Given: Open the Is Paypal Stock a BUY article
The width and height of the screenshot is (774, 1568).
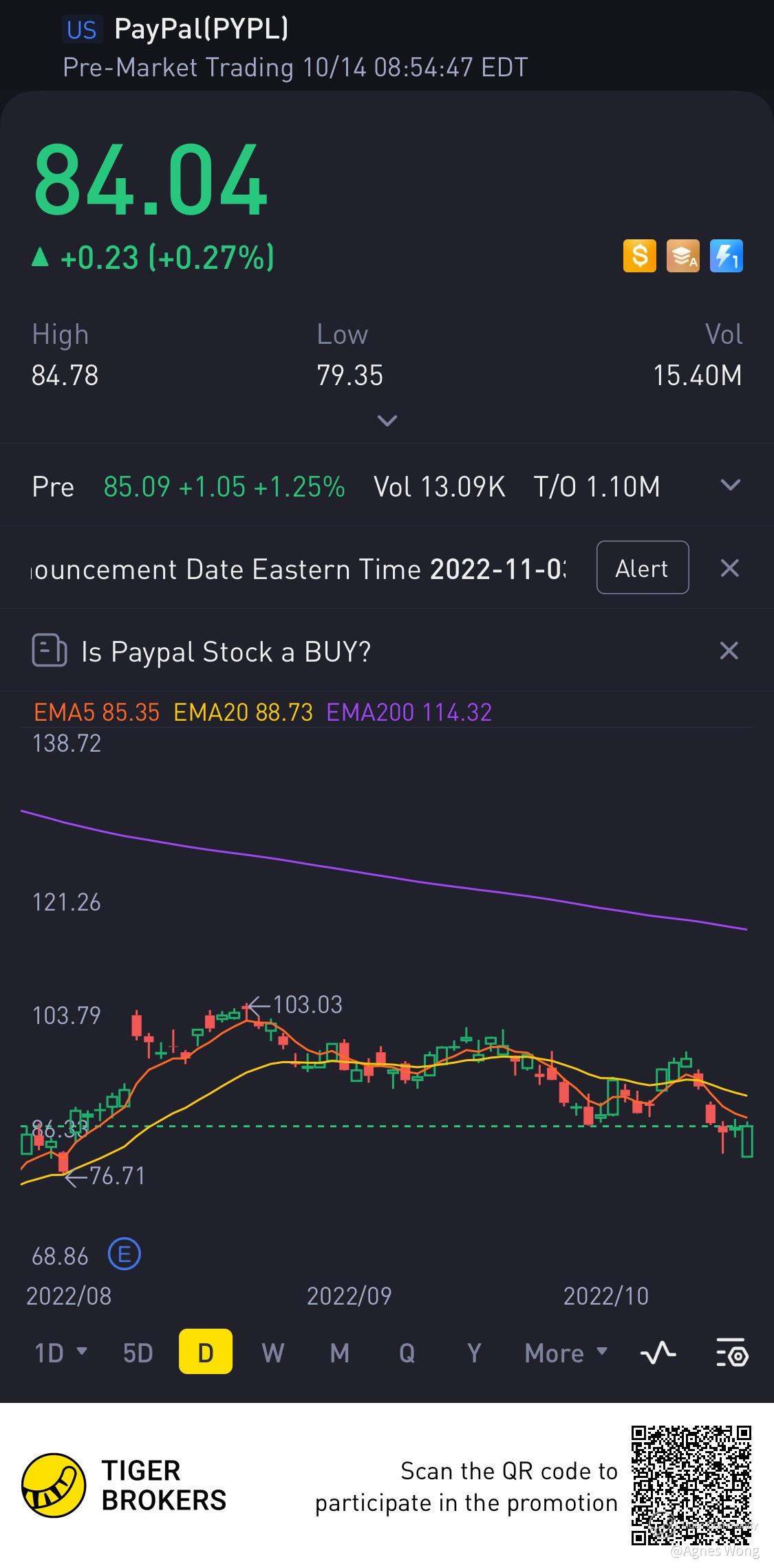Looking at the screenshot, I should 226,651.
